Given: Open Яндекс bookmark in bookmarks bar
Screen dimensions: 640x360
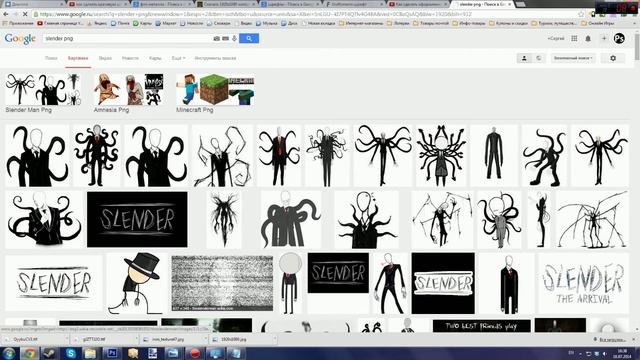Looking at the screenshot, I should [96, 23].
